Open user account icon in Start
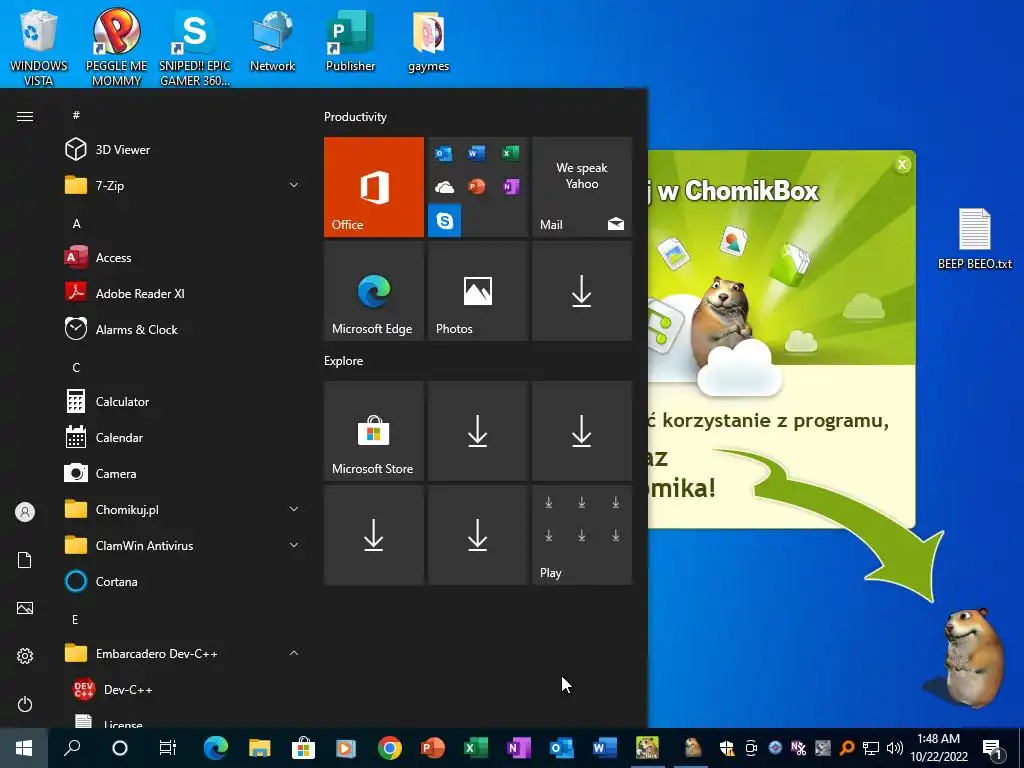This screenshot has width=1024, height=768. tap(25, 512)
